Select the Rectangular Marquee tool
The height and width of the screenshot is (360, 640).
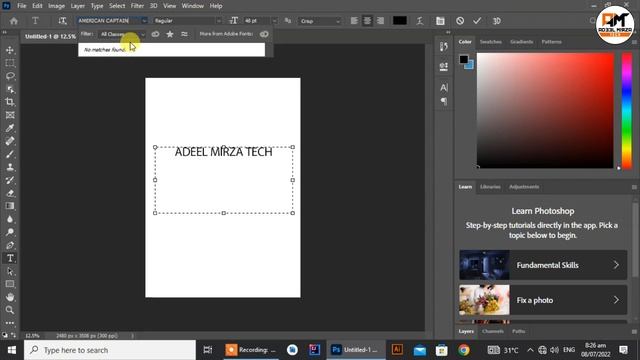10,63
